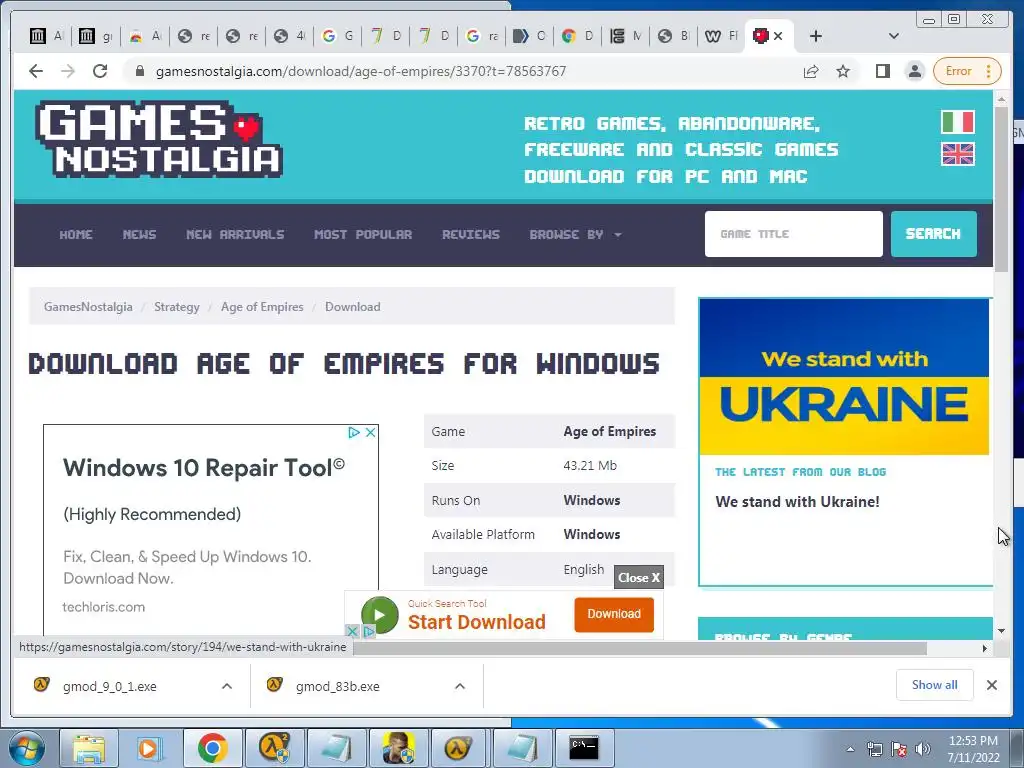The width and height of the screenshot is (1024, 768).
Task: Open the Windows Start menu
Action: [x=27, y=748]
